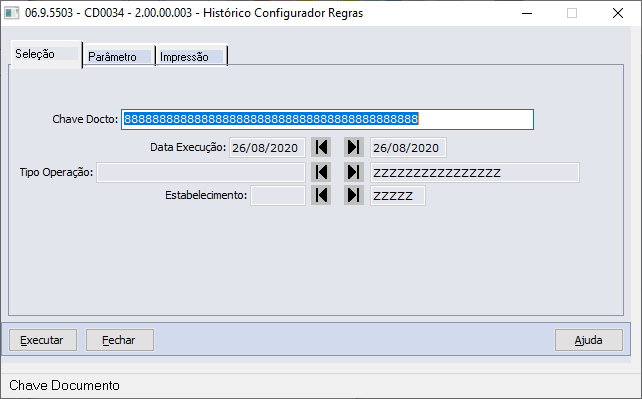
Task: Click the empty Tipo Operação start field
Action: (201, 172)
